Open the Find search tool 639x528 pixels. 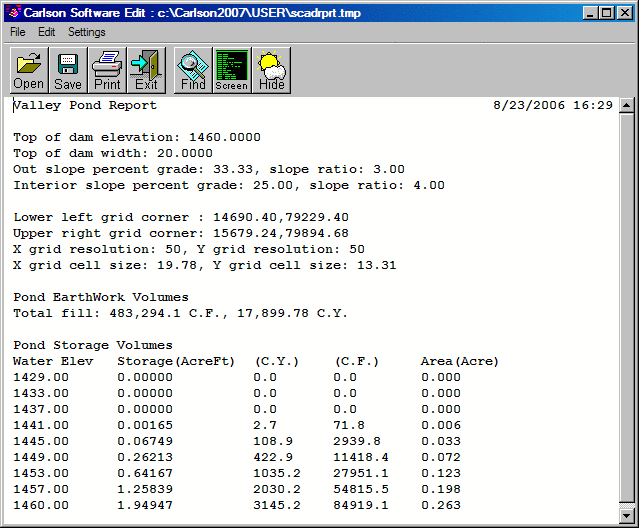[x=193, y=70]
